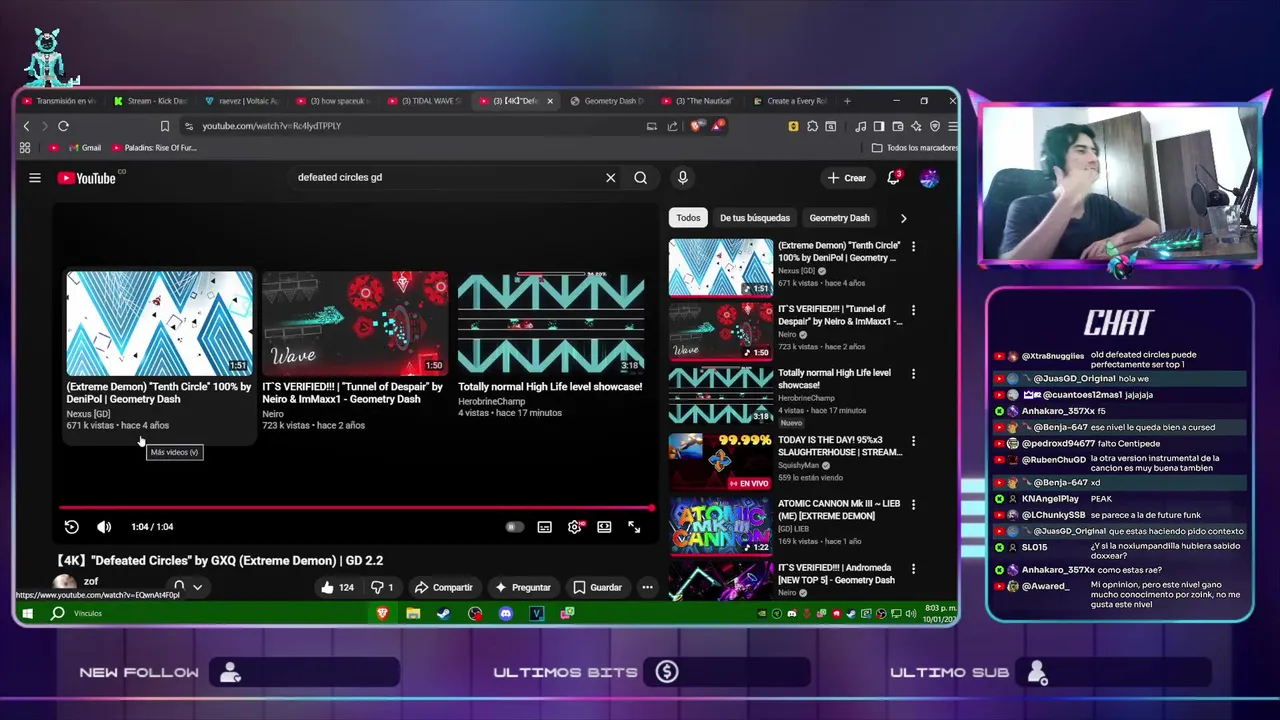The width and height of the screenshot is (1280, 720).
Task: Replay the video with the replay button
Action: 71,527
